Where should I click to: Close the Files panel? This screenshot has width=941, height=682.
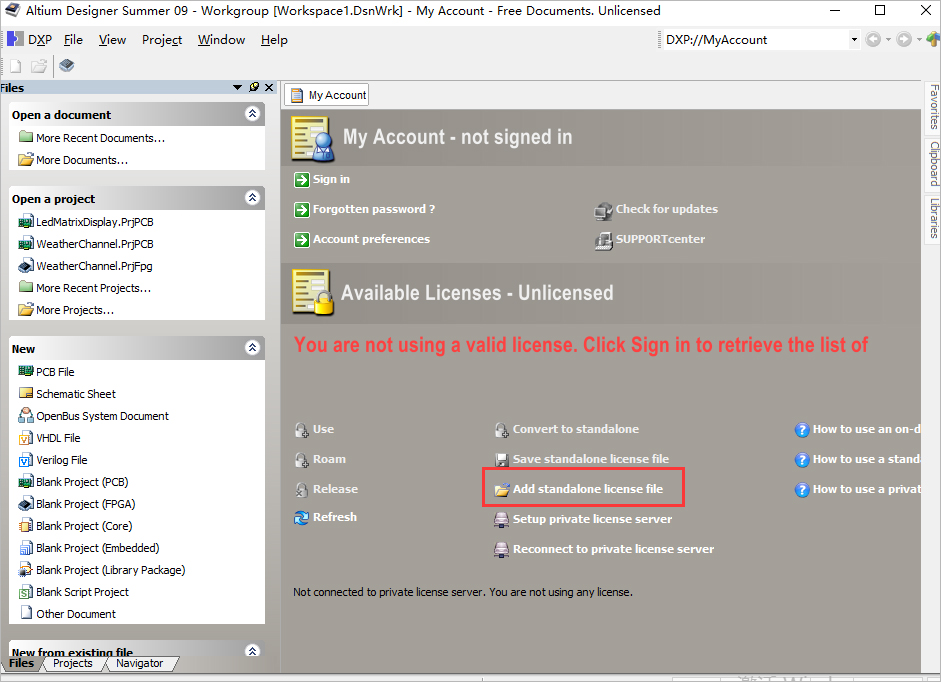coord(269,88)
